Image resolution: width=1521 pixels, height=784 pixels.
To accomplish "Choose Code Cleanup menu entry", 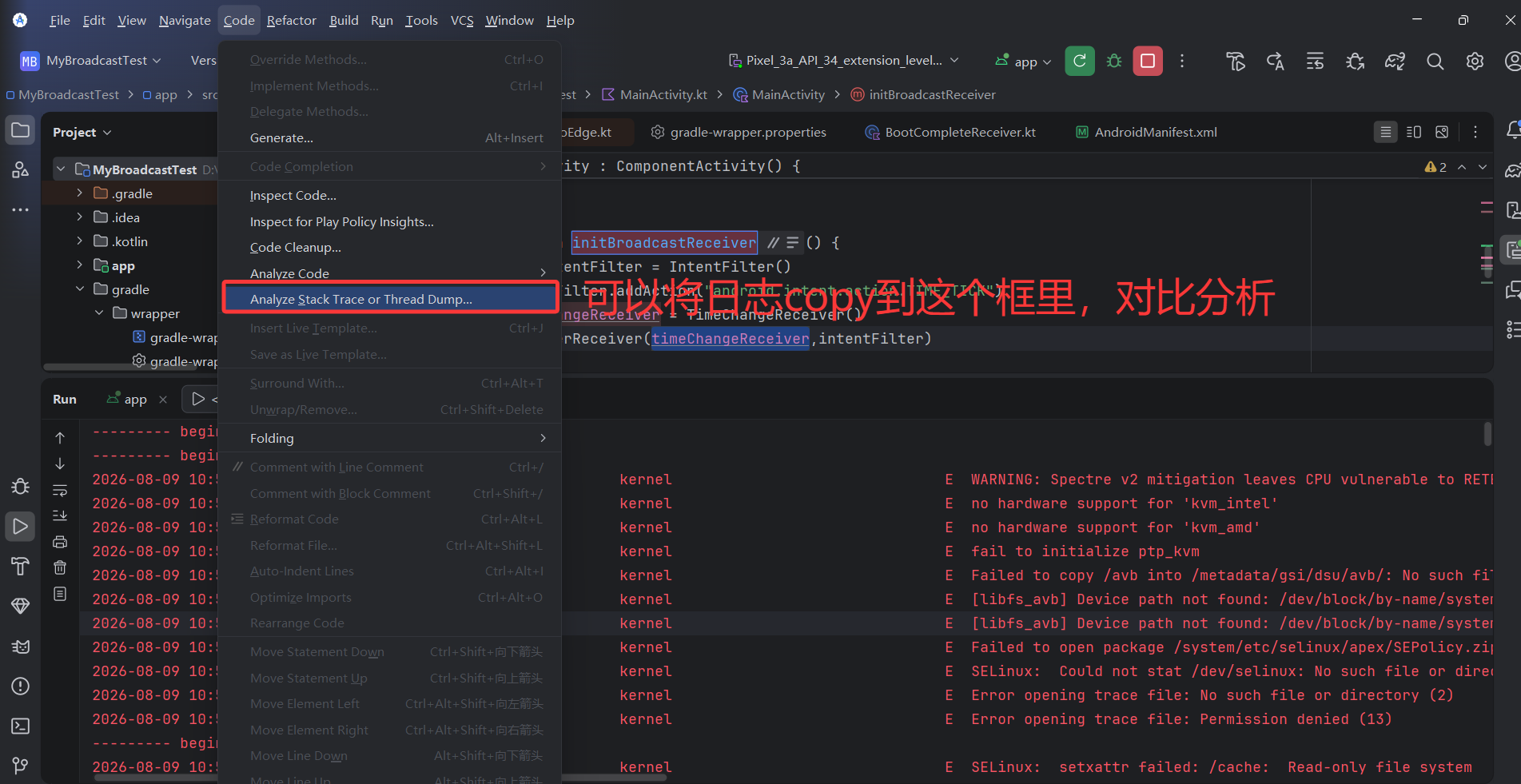I will (390, 248).
